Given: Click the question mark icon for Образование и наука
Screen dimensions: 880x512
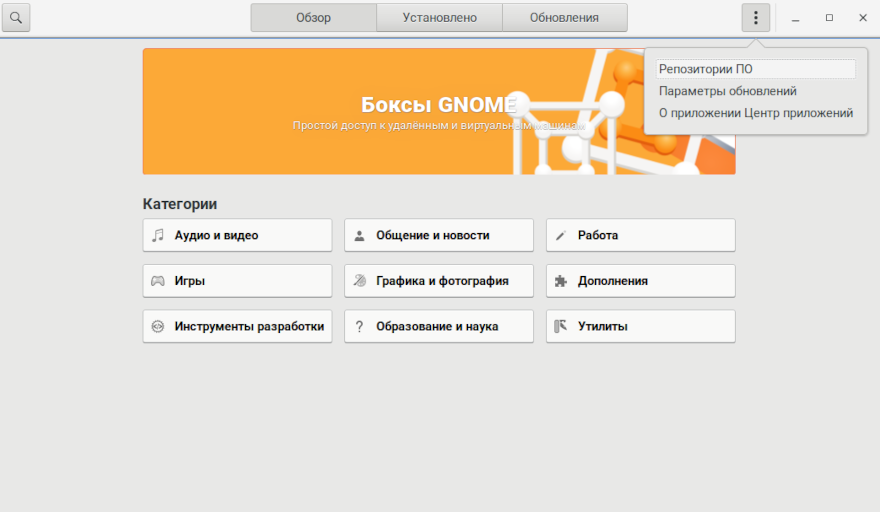Looking at the screenshot, I should point(360,327).
